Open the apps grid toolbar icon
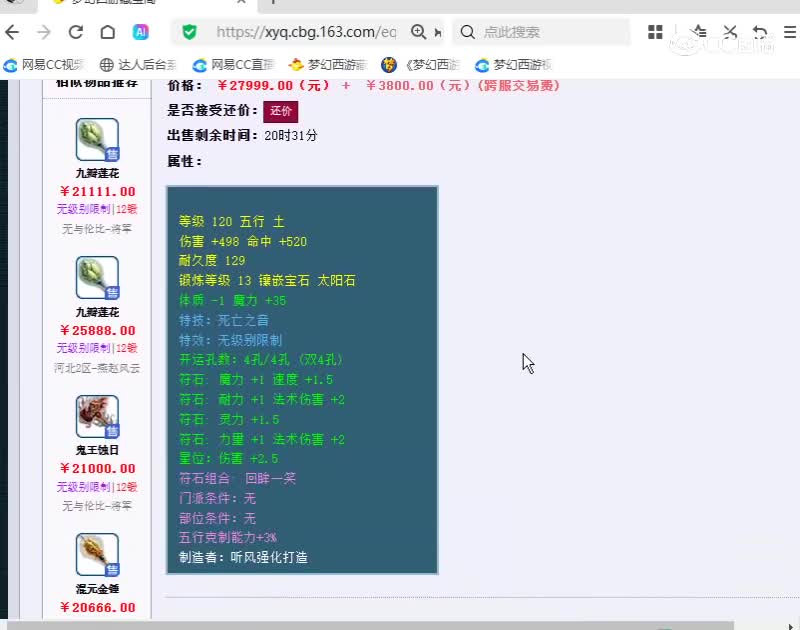This screenshot has width=800, height=630. click(655, 32)
